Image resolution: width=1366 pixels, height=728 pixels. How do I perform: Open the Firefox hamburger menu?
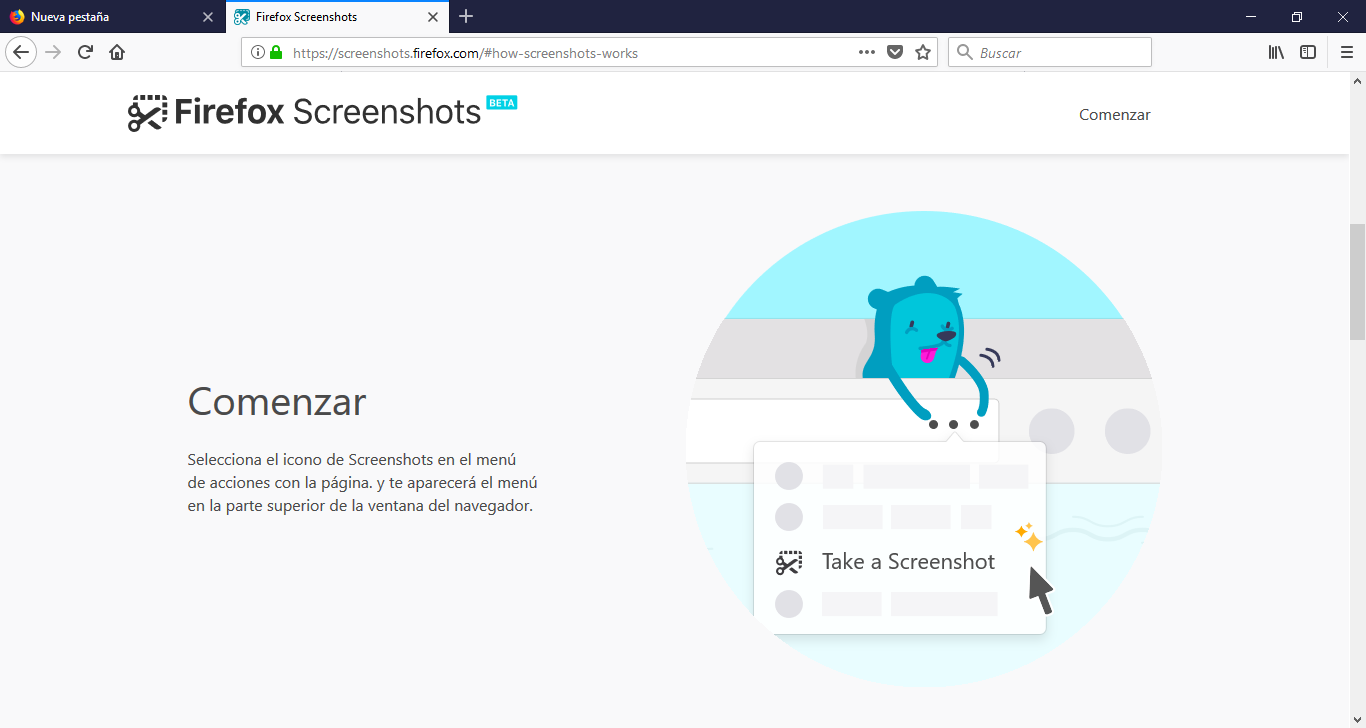[1346, 52]
